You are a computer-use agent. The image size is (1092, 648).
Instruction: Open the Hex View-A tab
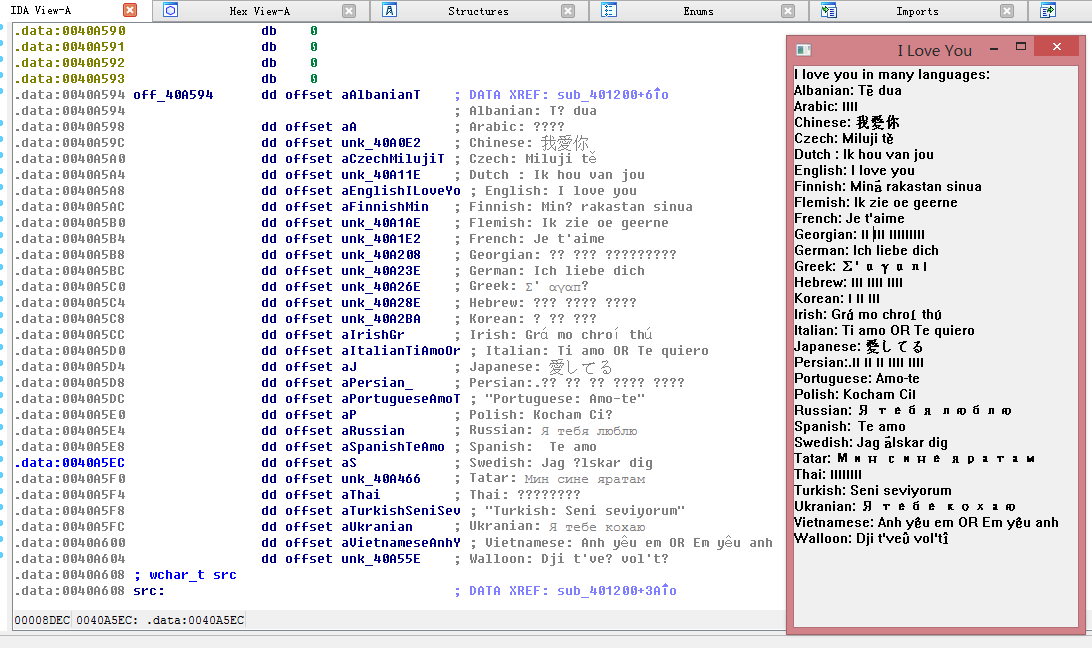point(259,11)
